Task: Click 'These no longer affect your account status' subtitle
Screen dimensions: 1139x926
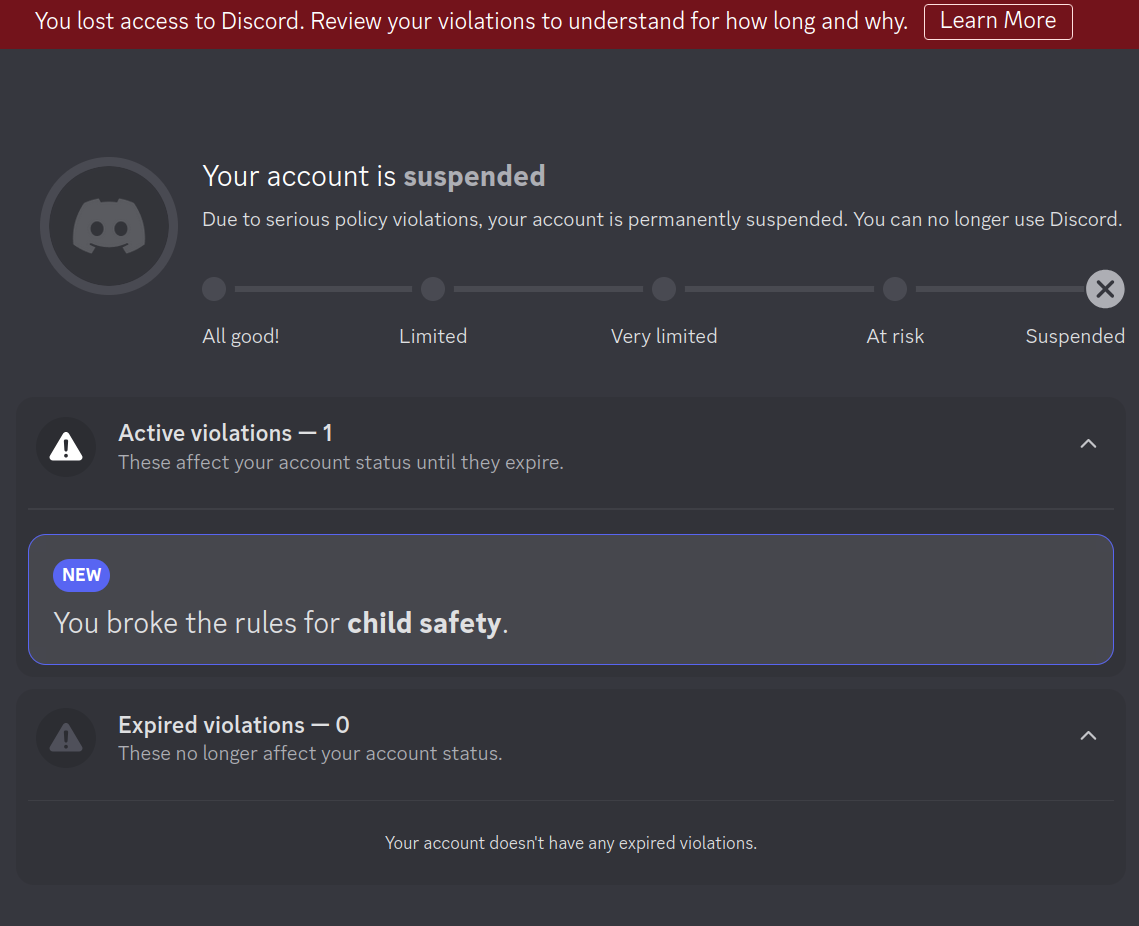Action: pos(310,754)
